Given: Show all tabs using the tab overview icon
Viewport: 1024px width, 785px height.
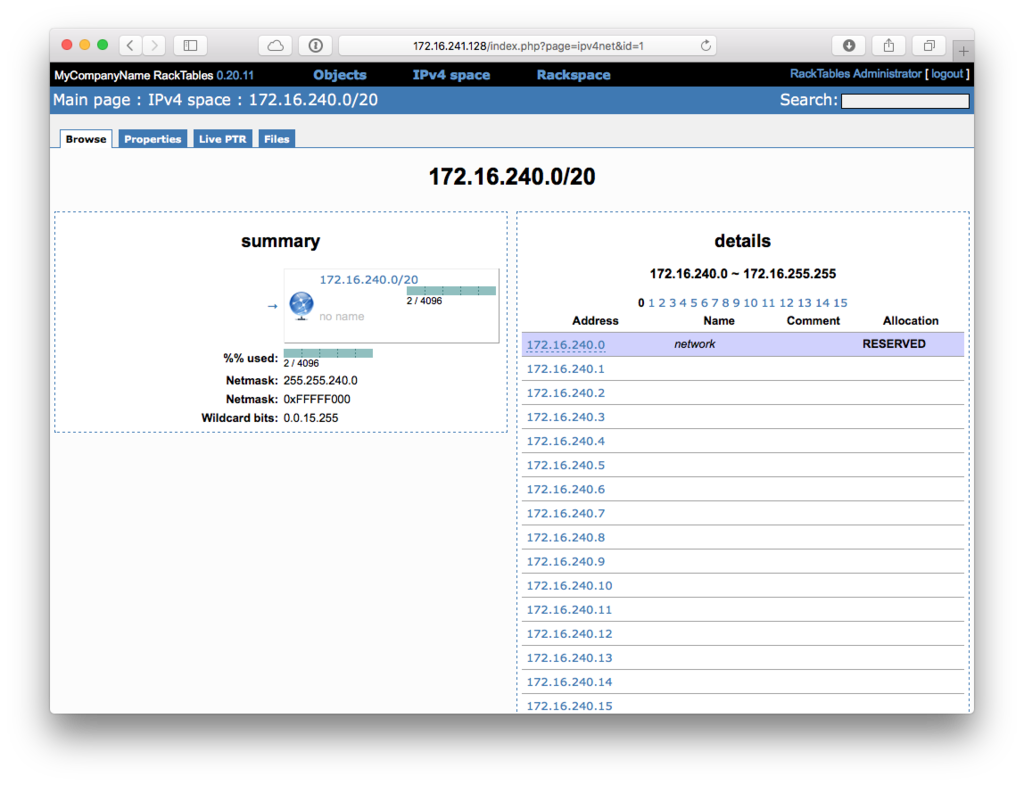Looking at the screenshot, I should tap(928, 45).
